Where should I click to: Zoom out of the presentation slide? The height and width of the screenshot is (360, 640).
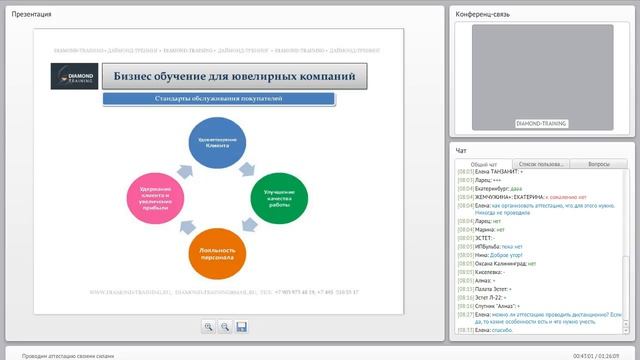(224, 327)
